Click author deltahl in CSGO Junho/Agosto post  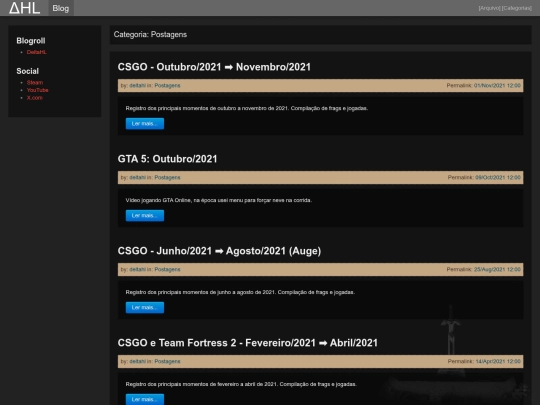(137, 269)
